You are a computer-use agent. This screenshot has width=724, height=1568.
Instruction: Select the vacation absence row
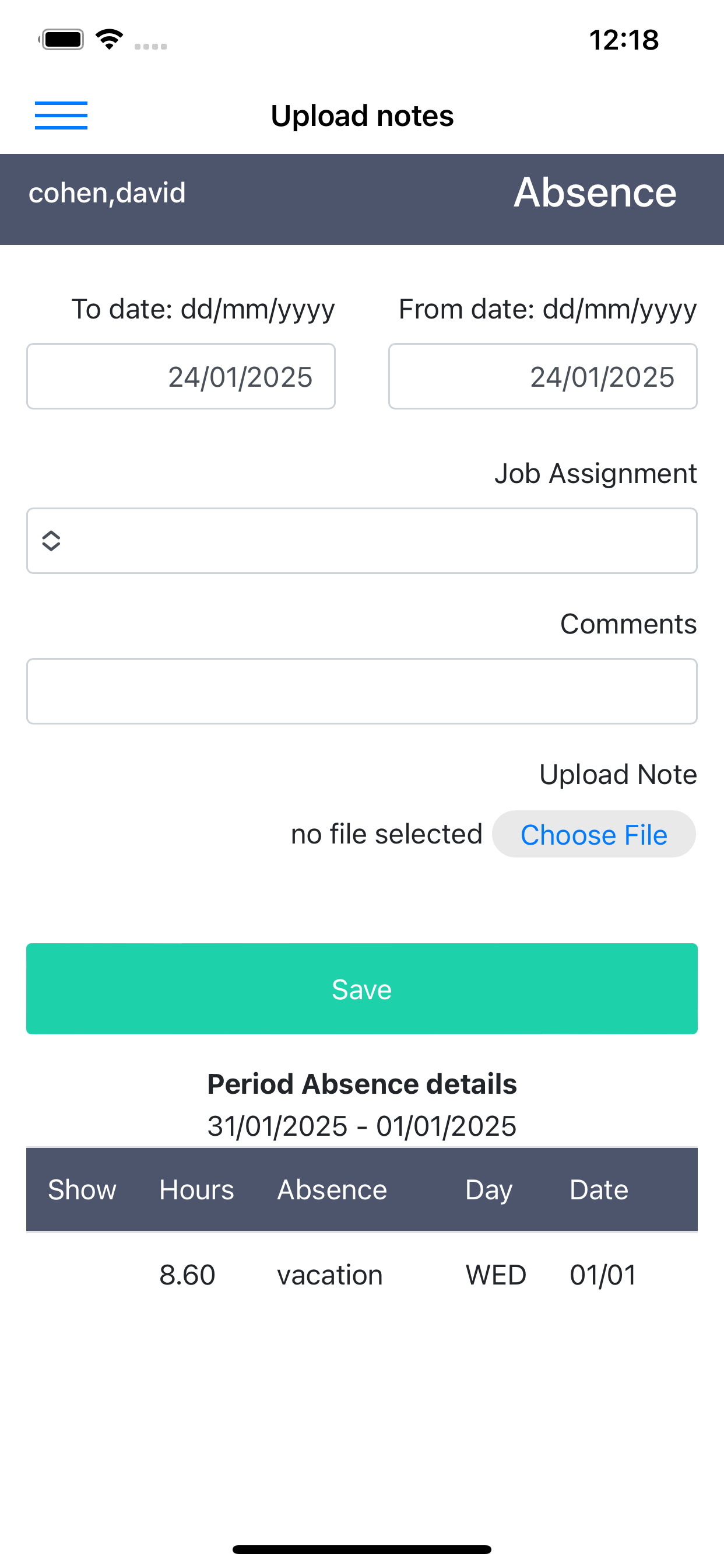pos(329,1275)
